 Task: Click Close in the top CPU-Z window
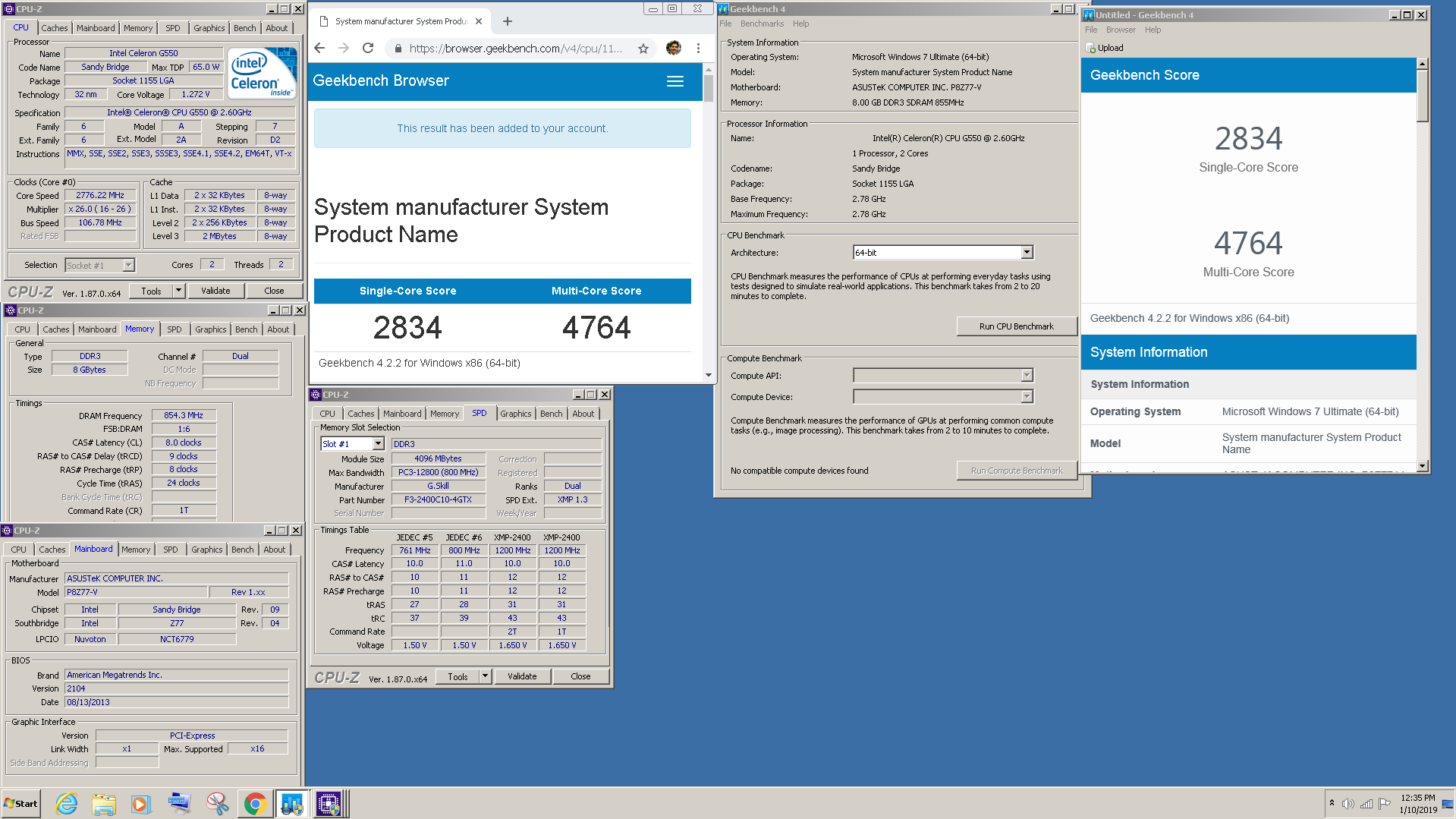tap(274, 291)
